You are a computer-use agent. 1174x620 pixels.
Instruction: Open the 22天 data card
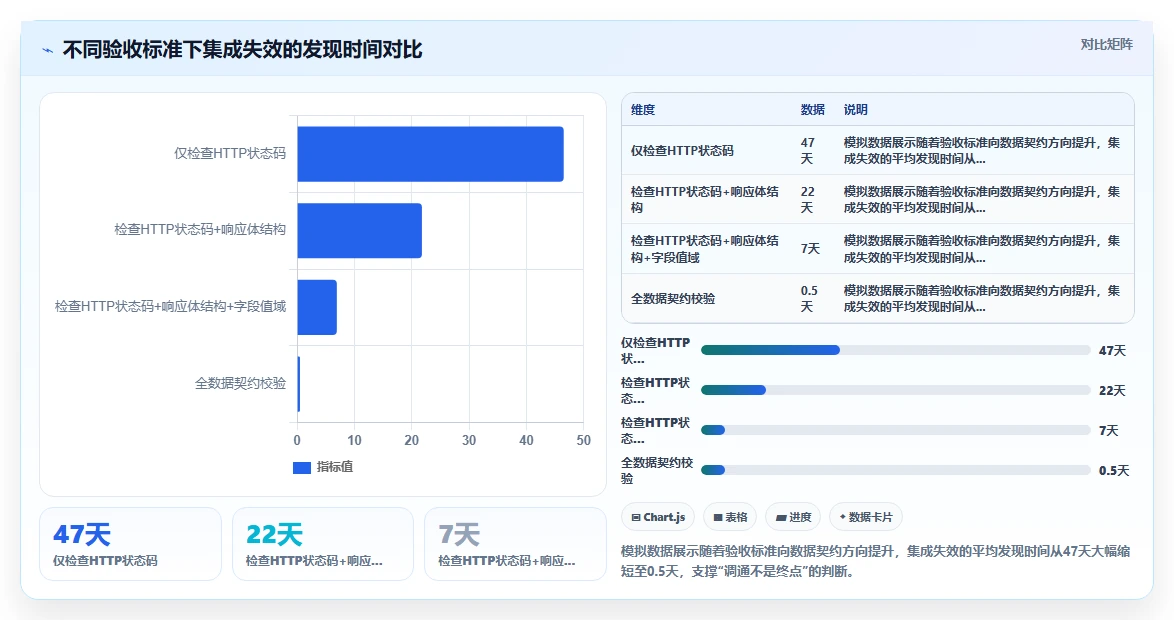point(323,544)
